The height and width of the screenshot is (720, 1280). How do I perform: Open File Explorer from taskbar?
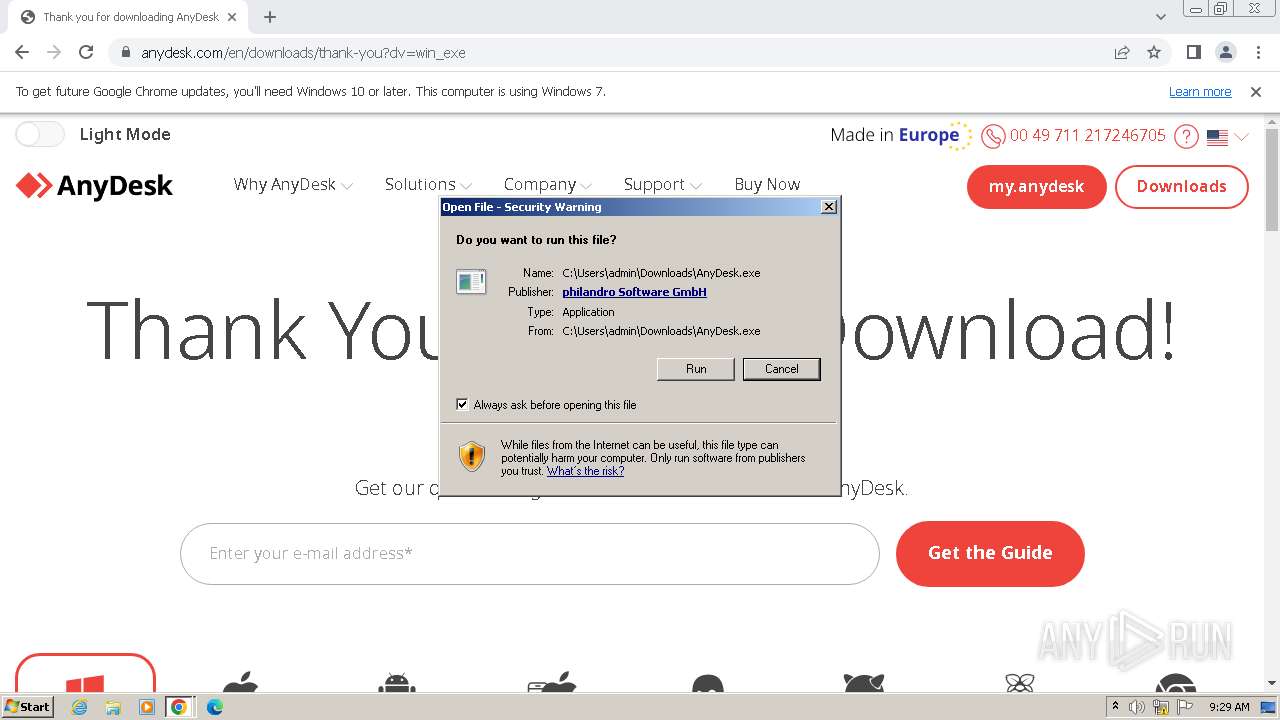(x=113, y=707)
